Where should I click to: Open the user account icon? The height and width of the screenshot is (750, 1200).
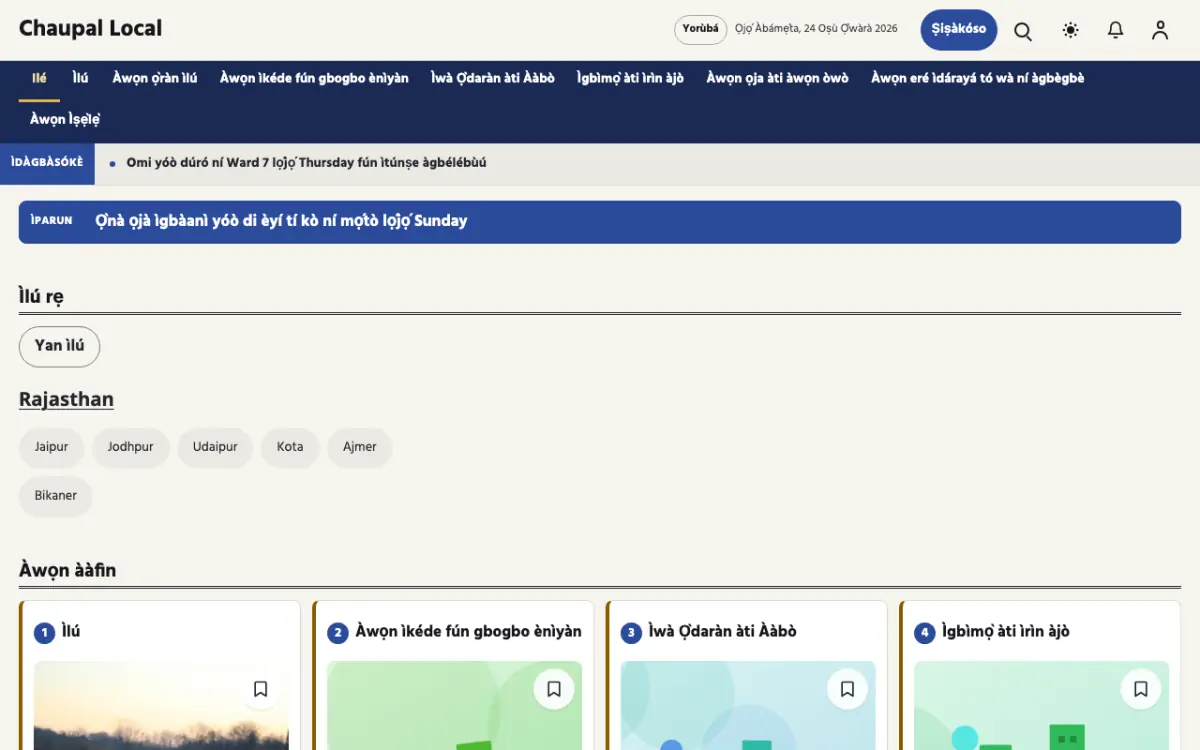(x=1160, y=30)
